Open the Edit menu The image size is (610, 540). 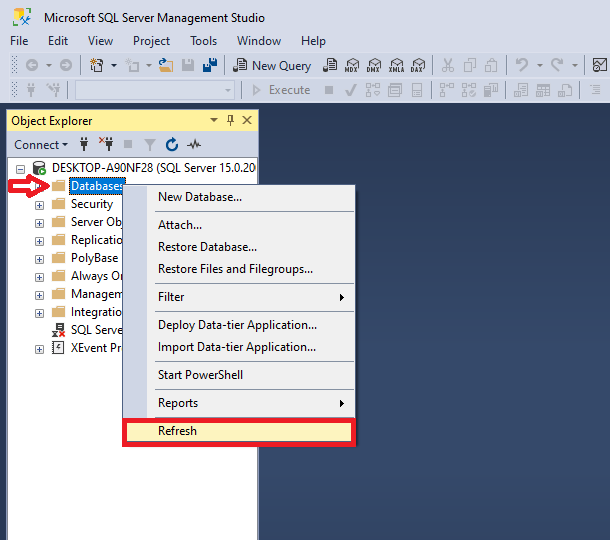click(x=58, y=41)
